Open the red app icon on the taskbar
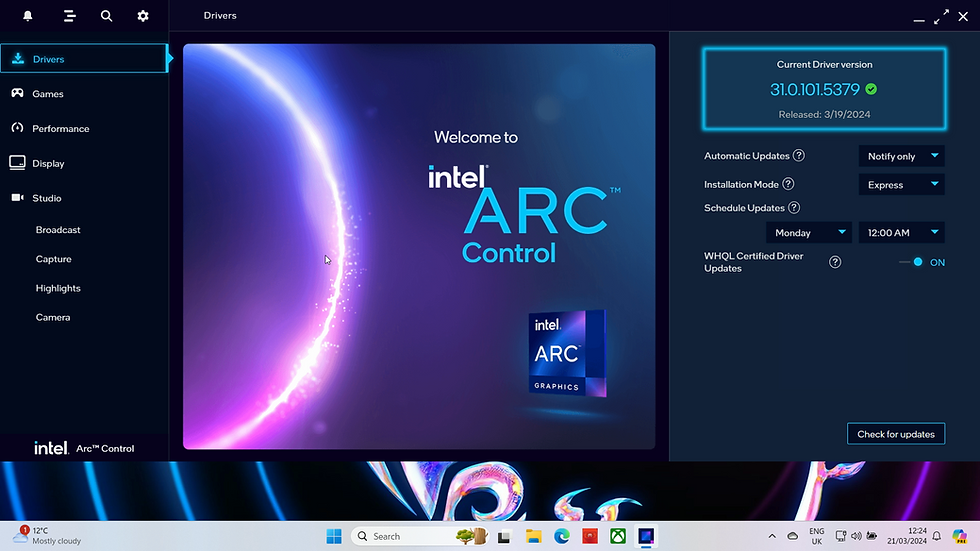This screenshot has width=980, height=551. (x=589, y=536)
